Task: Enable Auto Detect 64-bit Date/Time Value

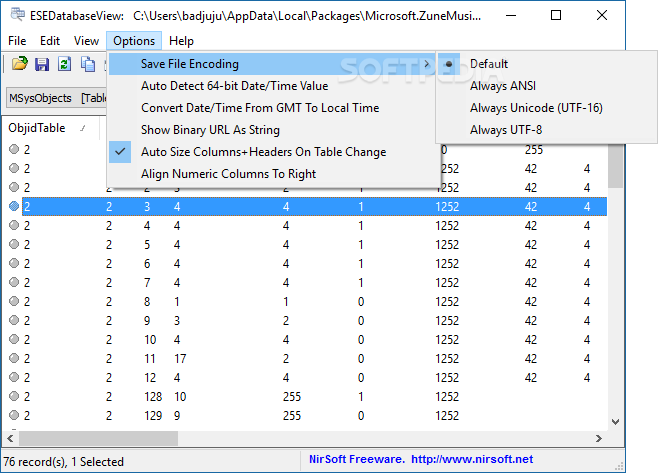Action: click(234, 86)
